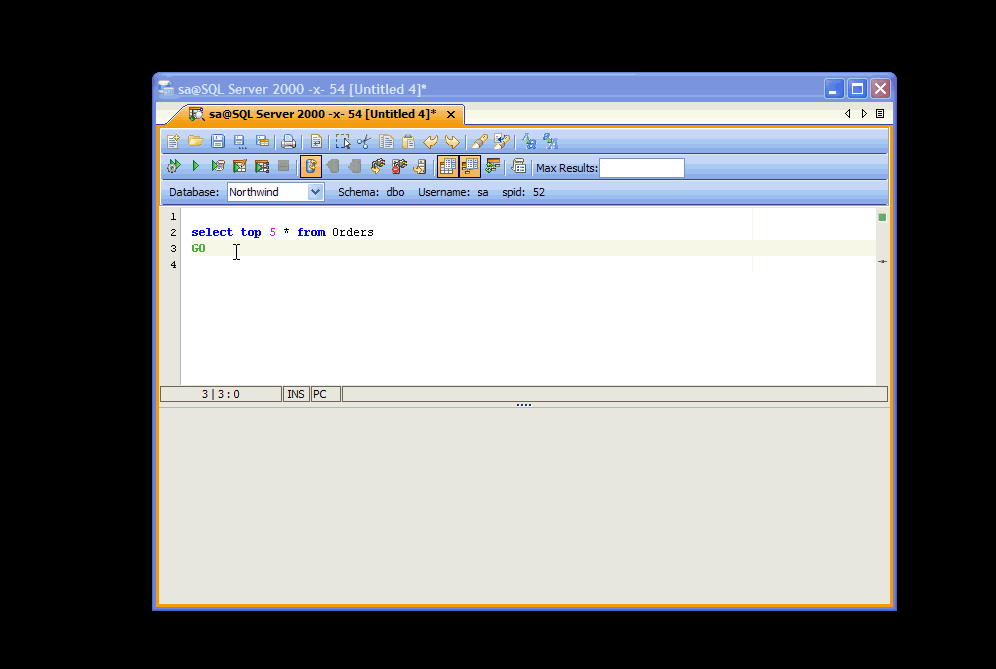The width and height of the screenshot is (996, 669).
Task: Toggle the Grid with tree results button
Action: pyautogui.click(x=470, y=166)
